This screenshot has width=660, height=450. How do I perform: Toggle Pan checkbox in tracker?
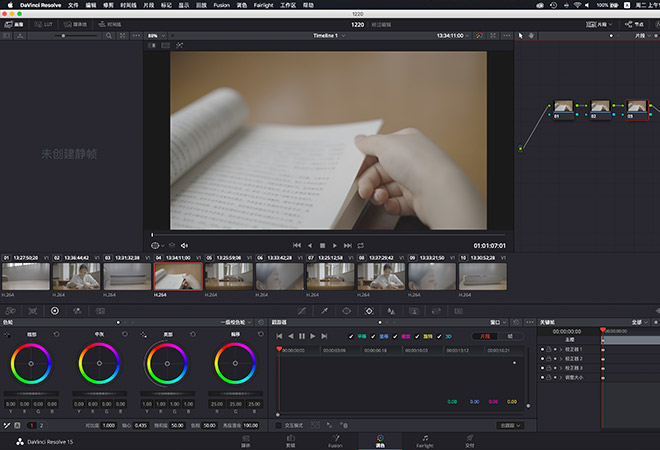pos(351,336)
